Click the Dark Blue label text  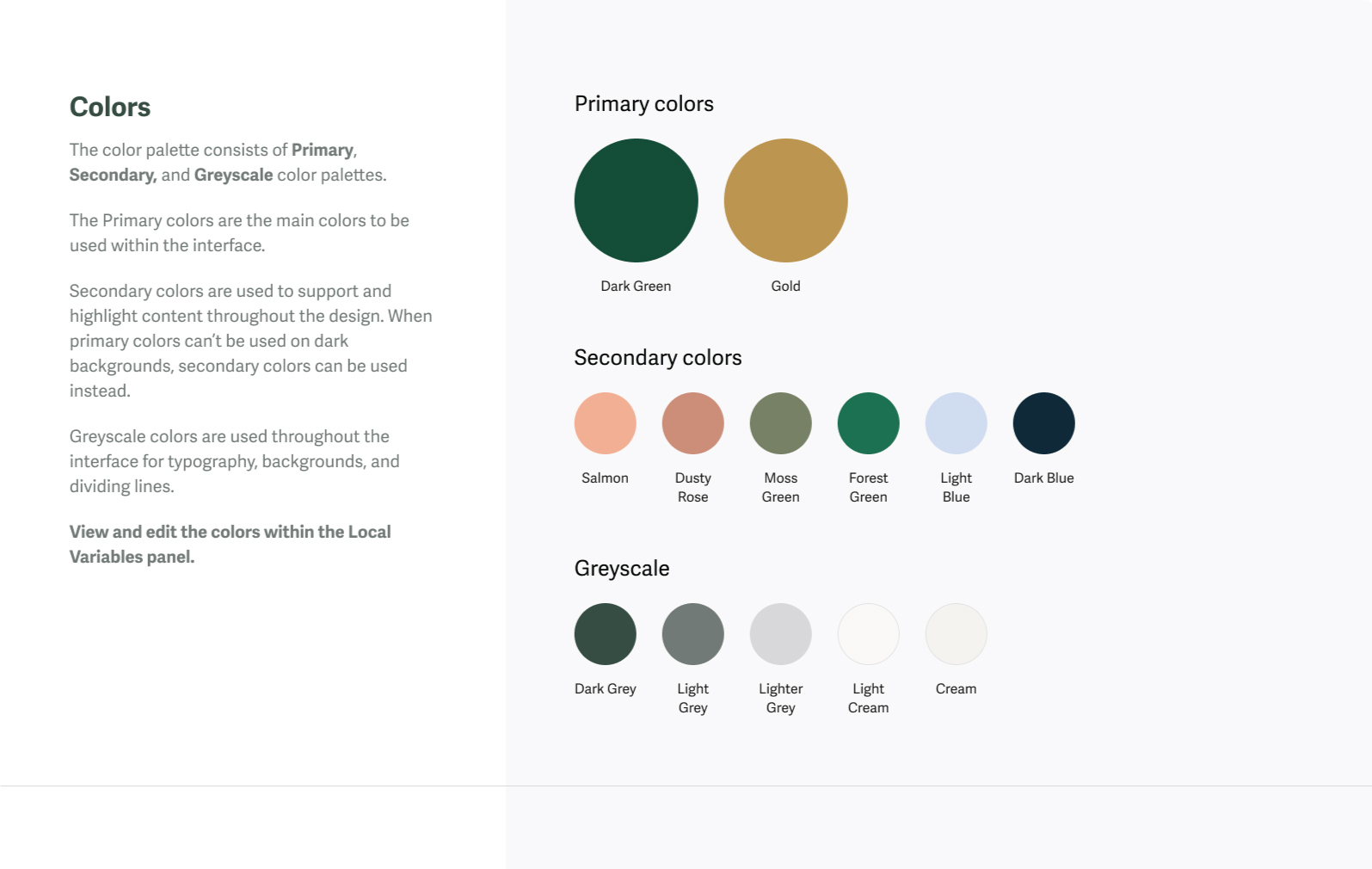tap(1044, 478)
